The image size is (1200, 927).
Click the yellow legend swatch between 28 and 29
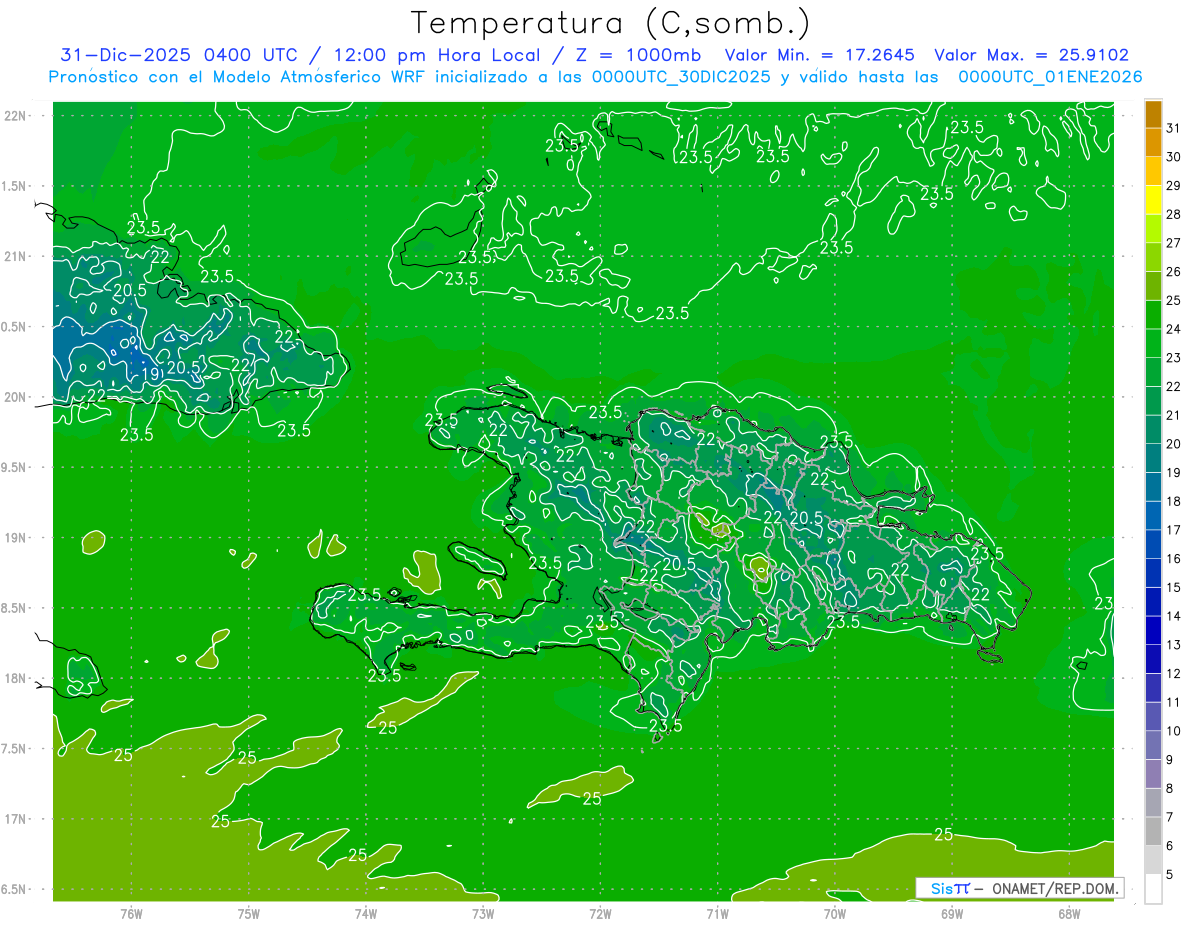click(x=1153, y=199)
